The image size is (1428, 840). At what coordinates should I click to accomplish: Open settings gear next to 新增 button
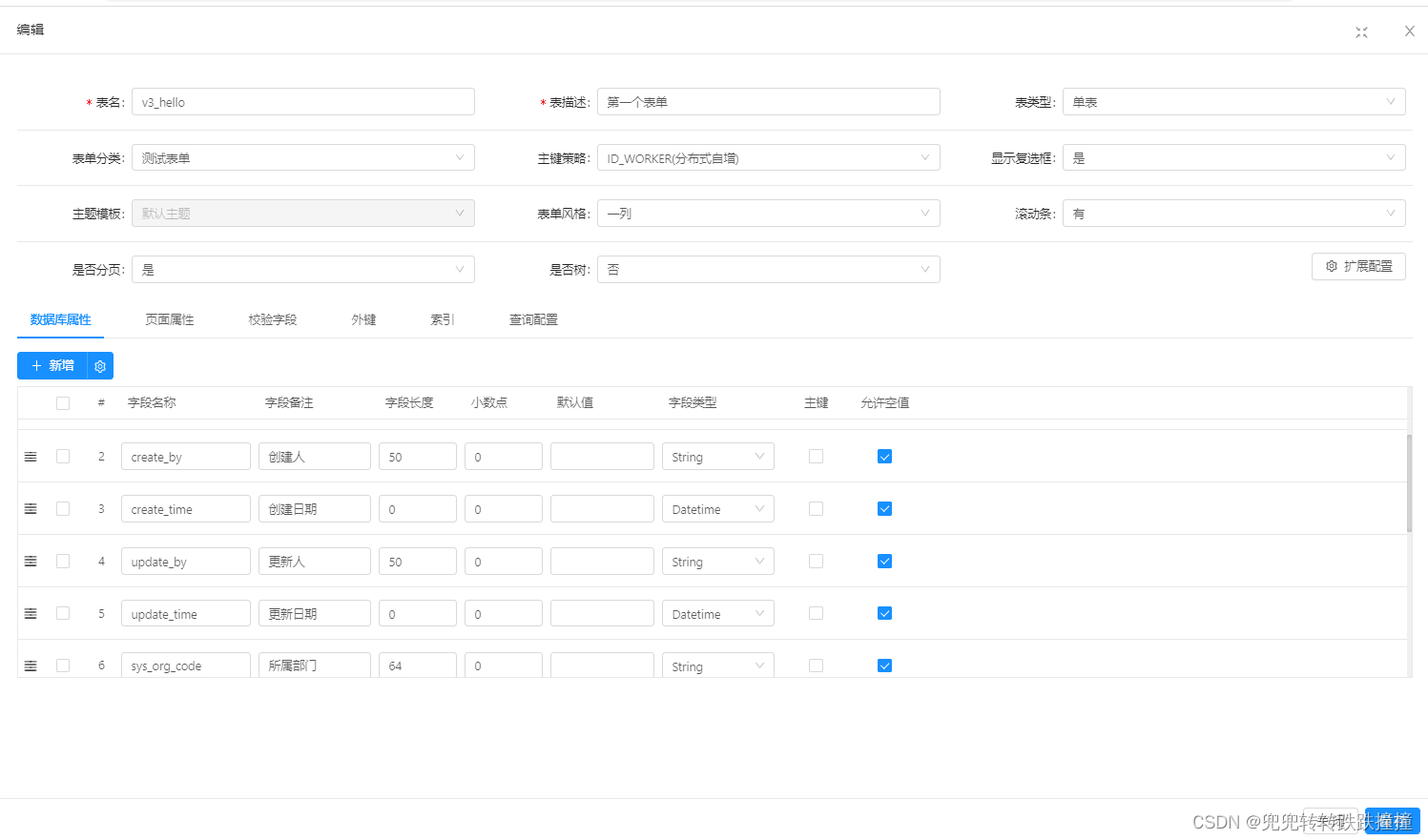pos(100,366)
